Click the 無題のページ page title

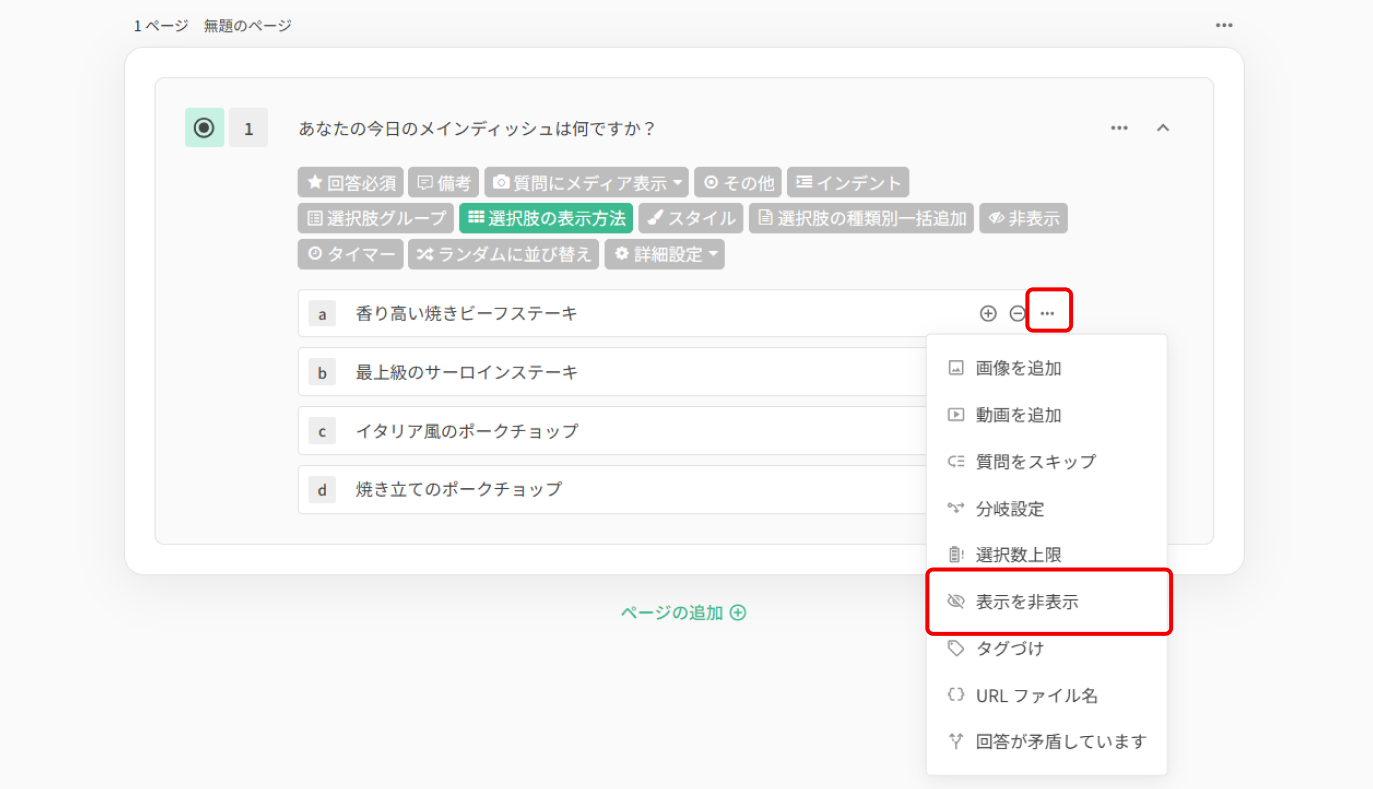248,25
